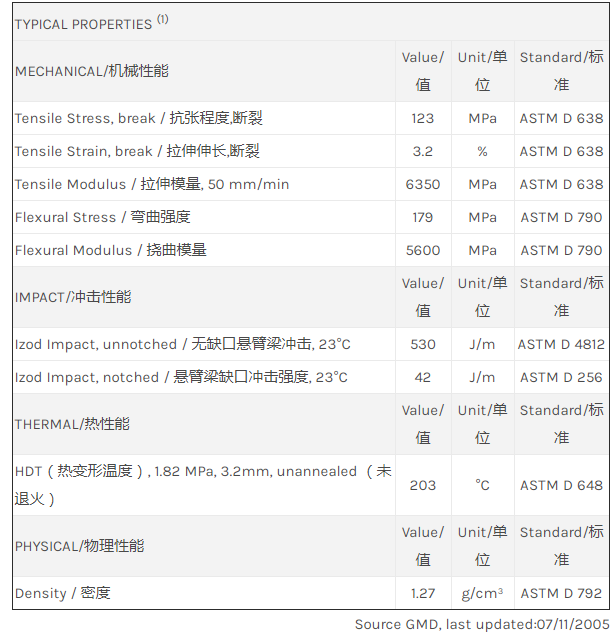Click the g/cm³ unit cell for Density

(x=482, y=593)
